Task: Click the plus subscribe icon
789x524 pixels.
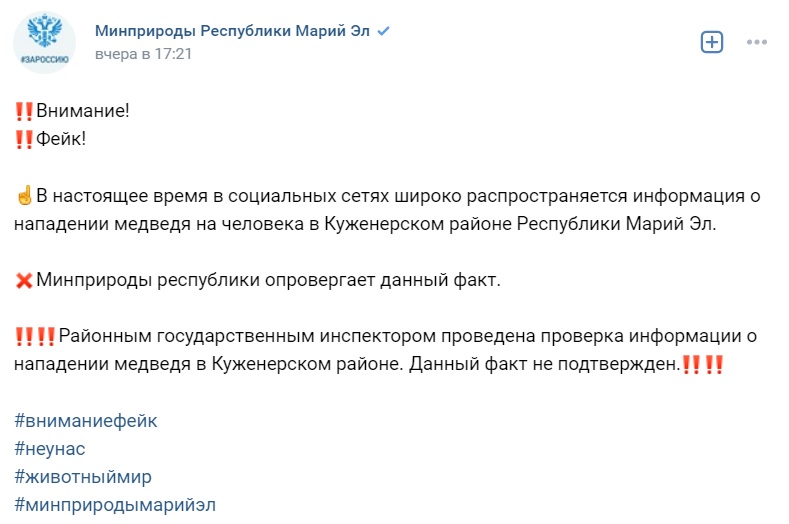Action: [x=712, y=42]
